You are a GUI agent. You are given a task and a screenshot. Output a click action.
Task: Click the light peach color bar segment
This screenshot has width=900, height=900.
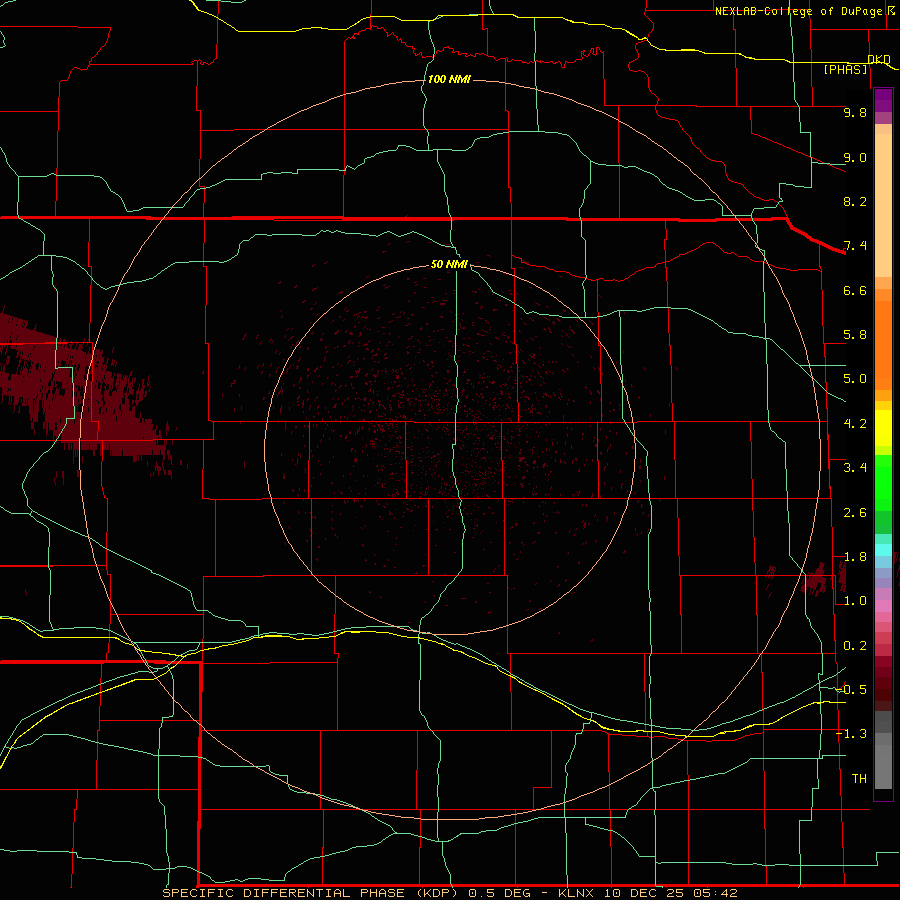click(x=883, y=205)
